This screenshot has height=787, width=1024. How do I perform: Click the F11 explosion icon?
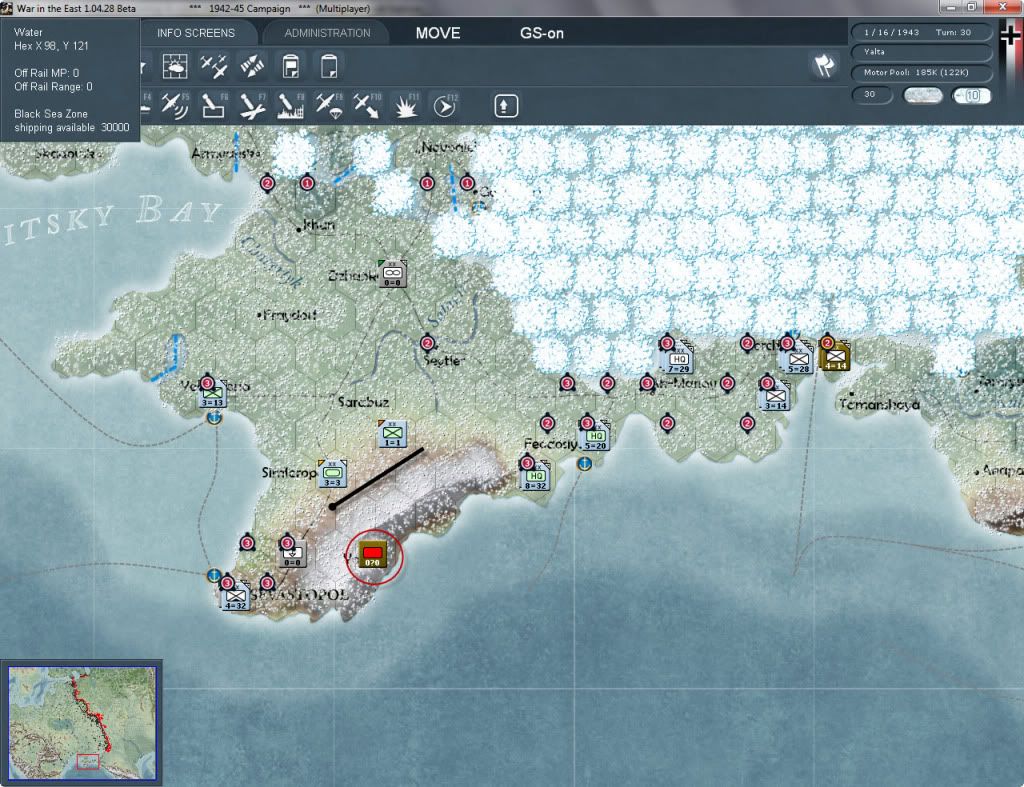pos(406,106)
